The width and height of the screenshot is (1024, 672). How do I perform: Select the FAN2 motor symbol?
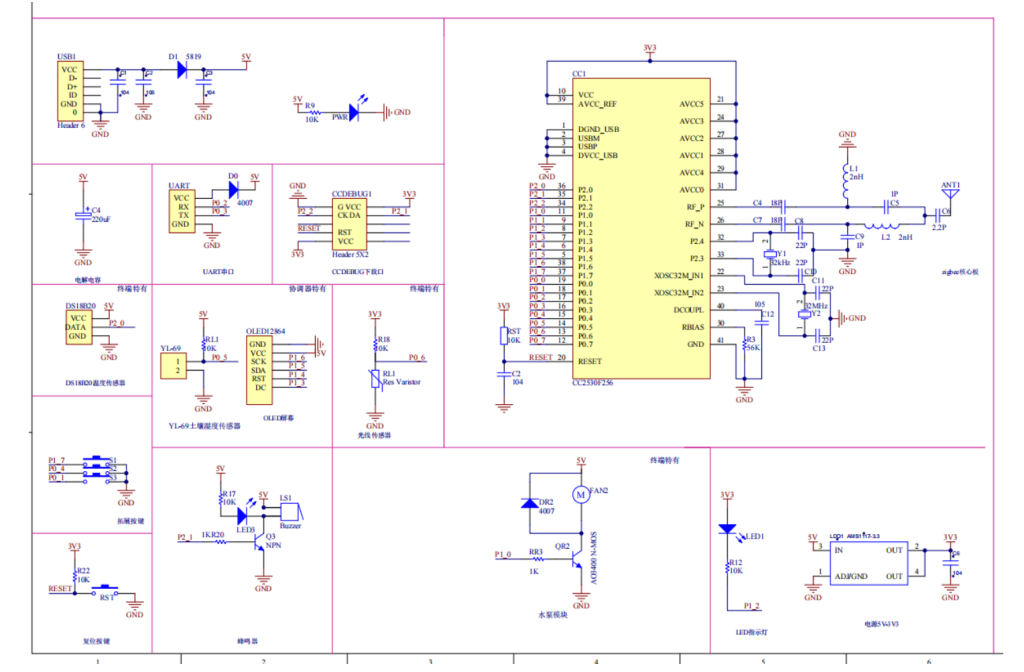[580, 493]
